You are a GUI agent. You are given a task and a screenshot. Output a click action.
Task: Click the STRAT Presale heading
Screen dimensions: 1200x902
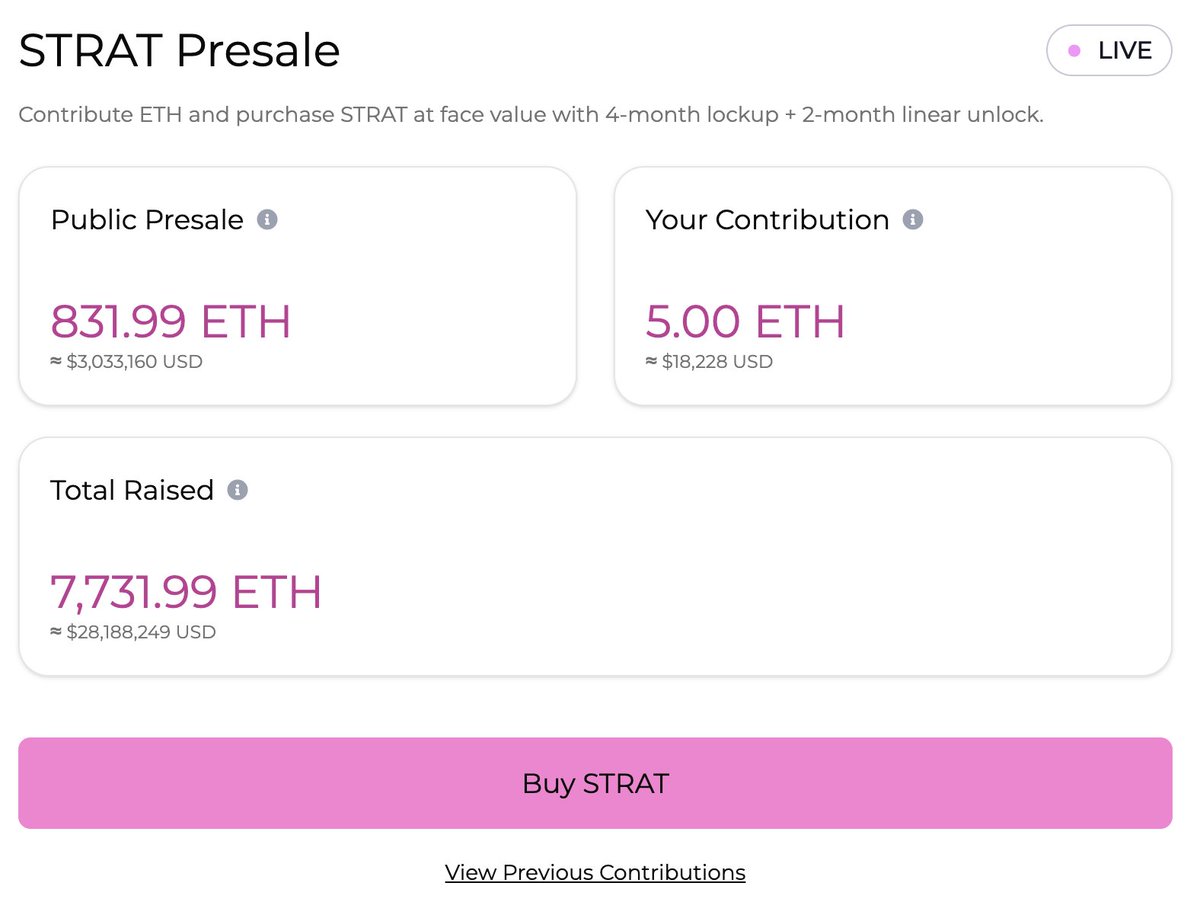pos(179,50)
